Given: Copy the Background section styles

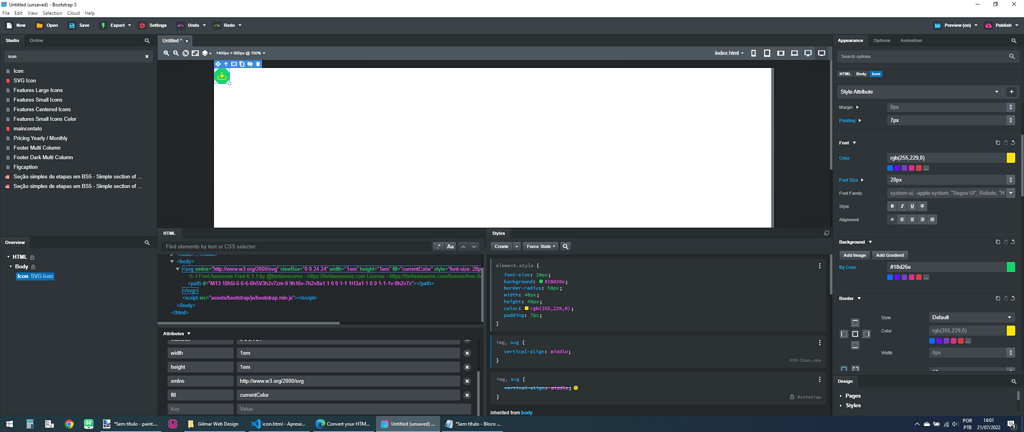Looking at the screenshot, I should click(998, 241).
